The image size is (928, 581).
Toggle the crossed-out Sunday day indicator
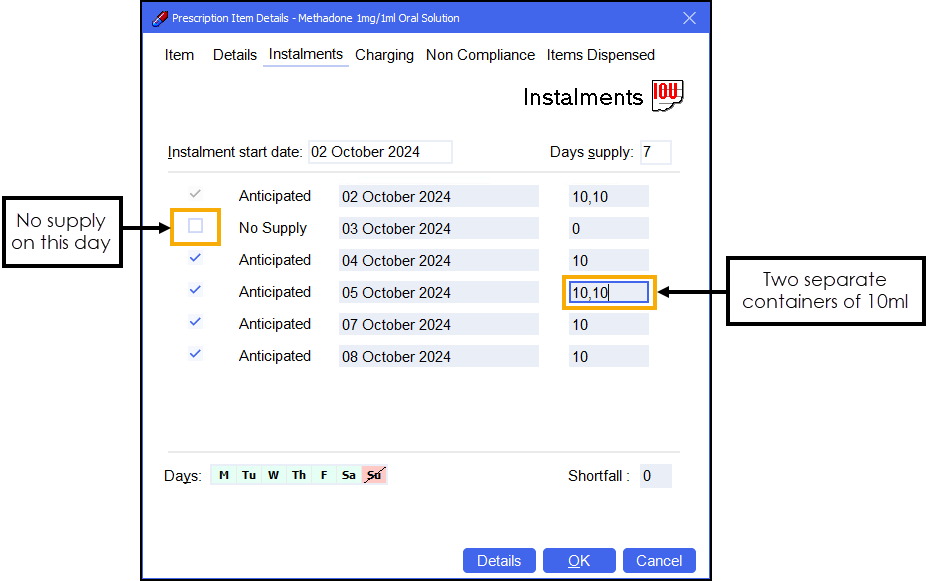point(374,476)
